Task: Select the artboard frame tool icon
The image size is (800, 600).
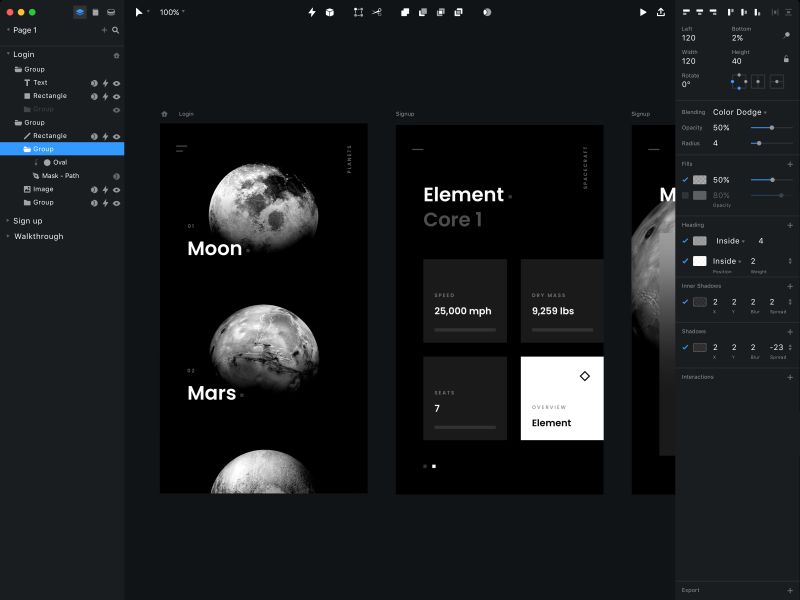Action: [358, 12]
